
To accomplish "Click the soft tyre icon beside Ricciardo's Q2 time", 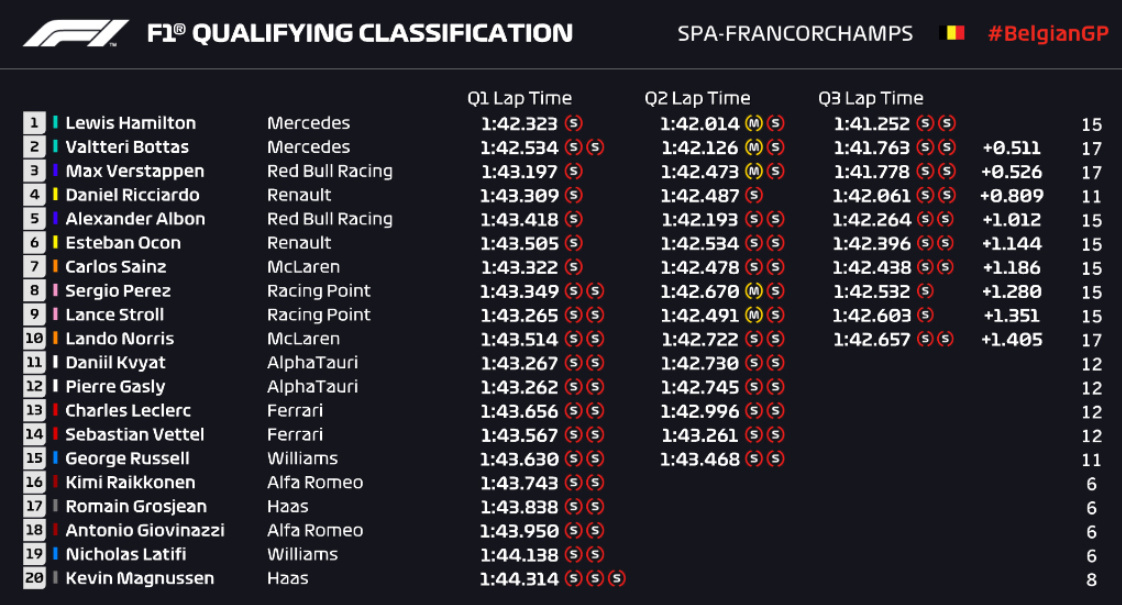I will pyautogui.click(x=754, y=196).
